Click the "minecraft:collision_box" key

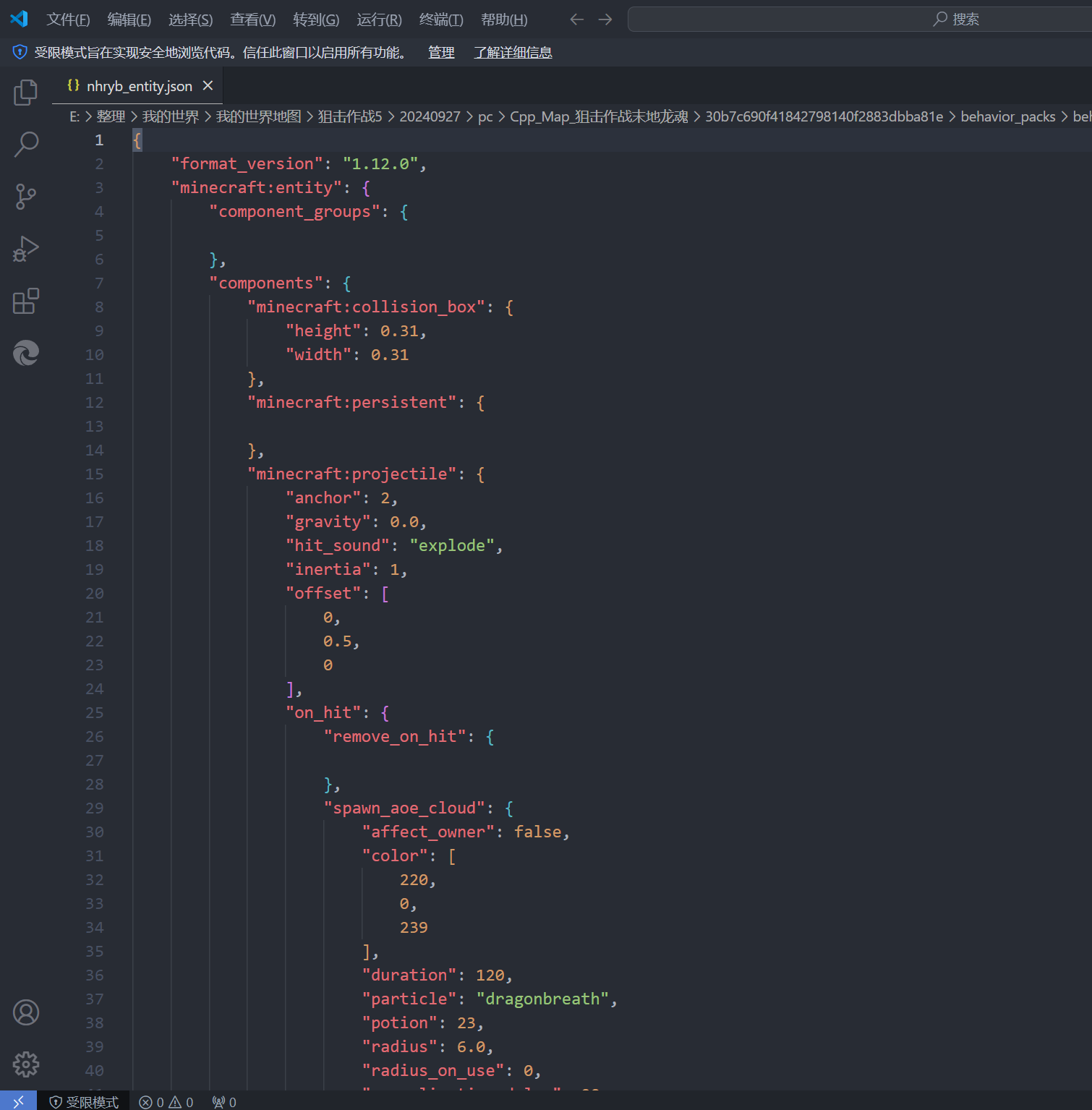click(x=366, y=307)
